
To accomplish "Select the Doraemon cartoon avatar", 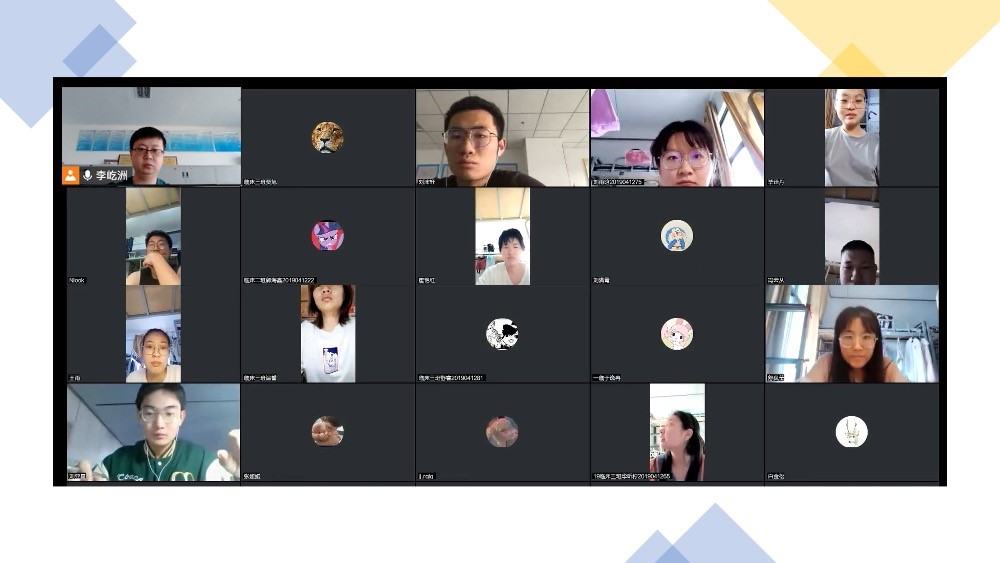I will [x=677, y=235].
